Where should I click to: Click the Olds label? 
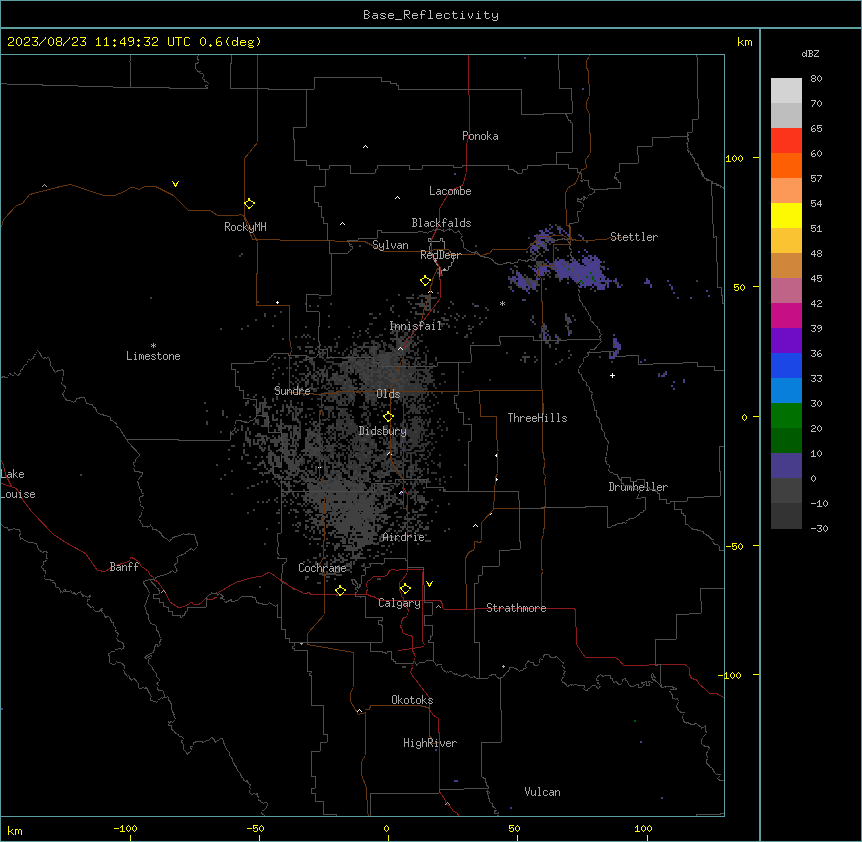tap(388, 394)
